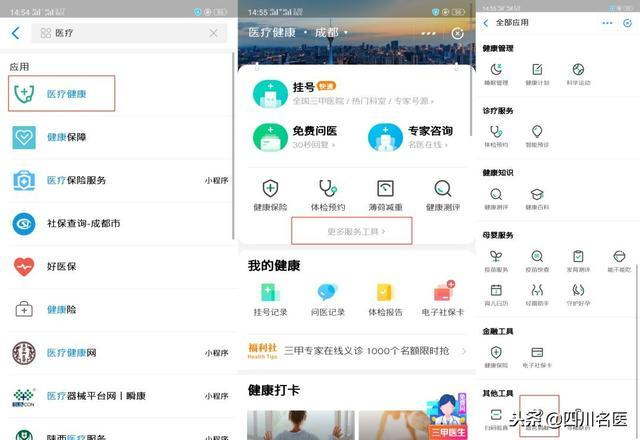
Task: Tap back arrow in search screen
Action: click(16, 33)
